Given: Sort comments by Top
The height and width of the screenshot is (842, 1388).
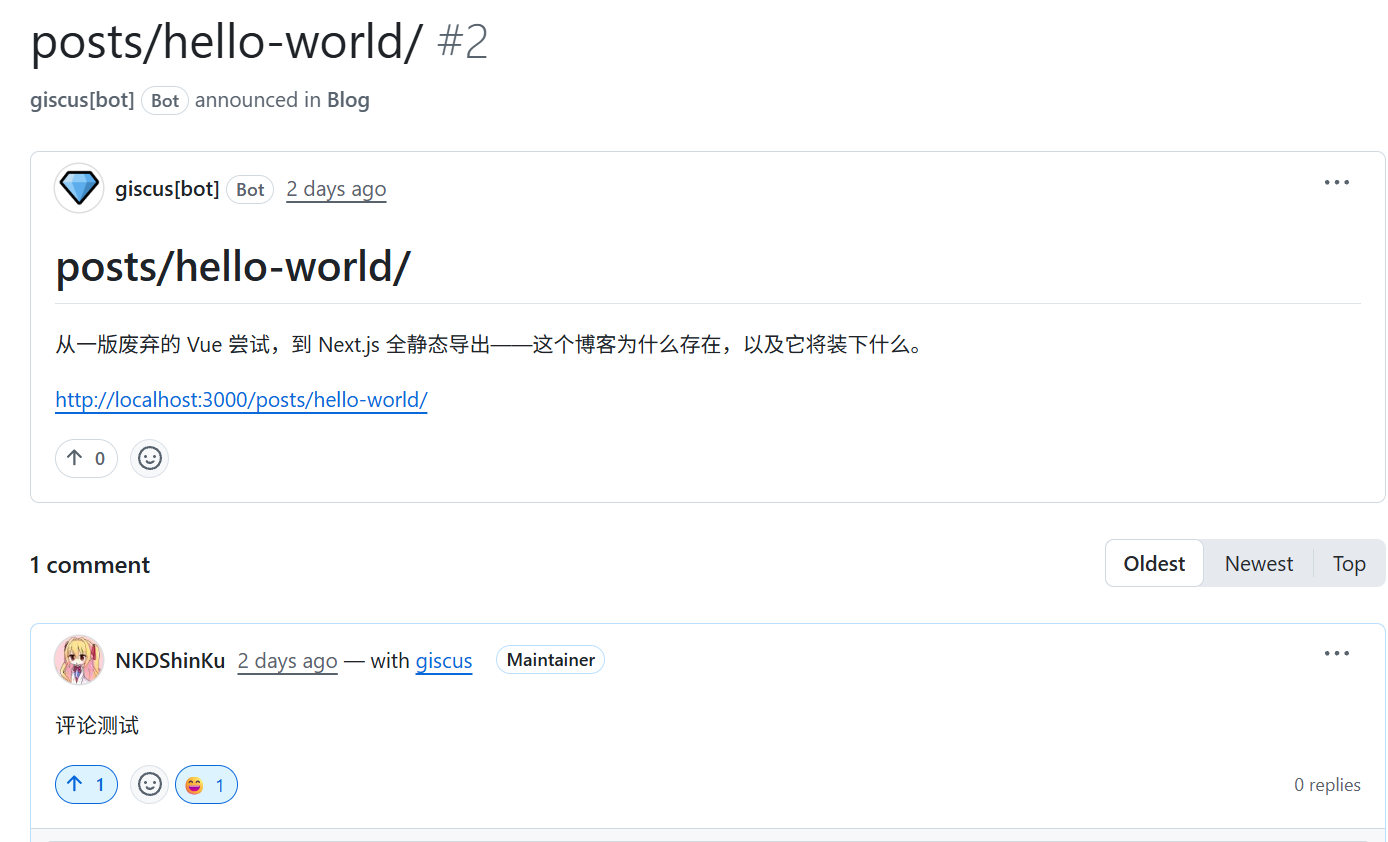Looking at the screenshot, I should (1349, 564).
